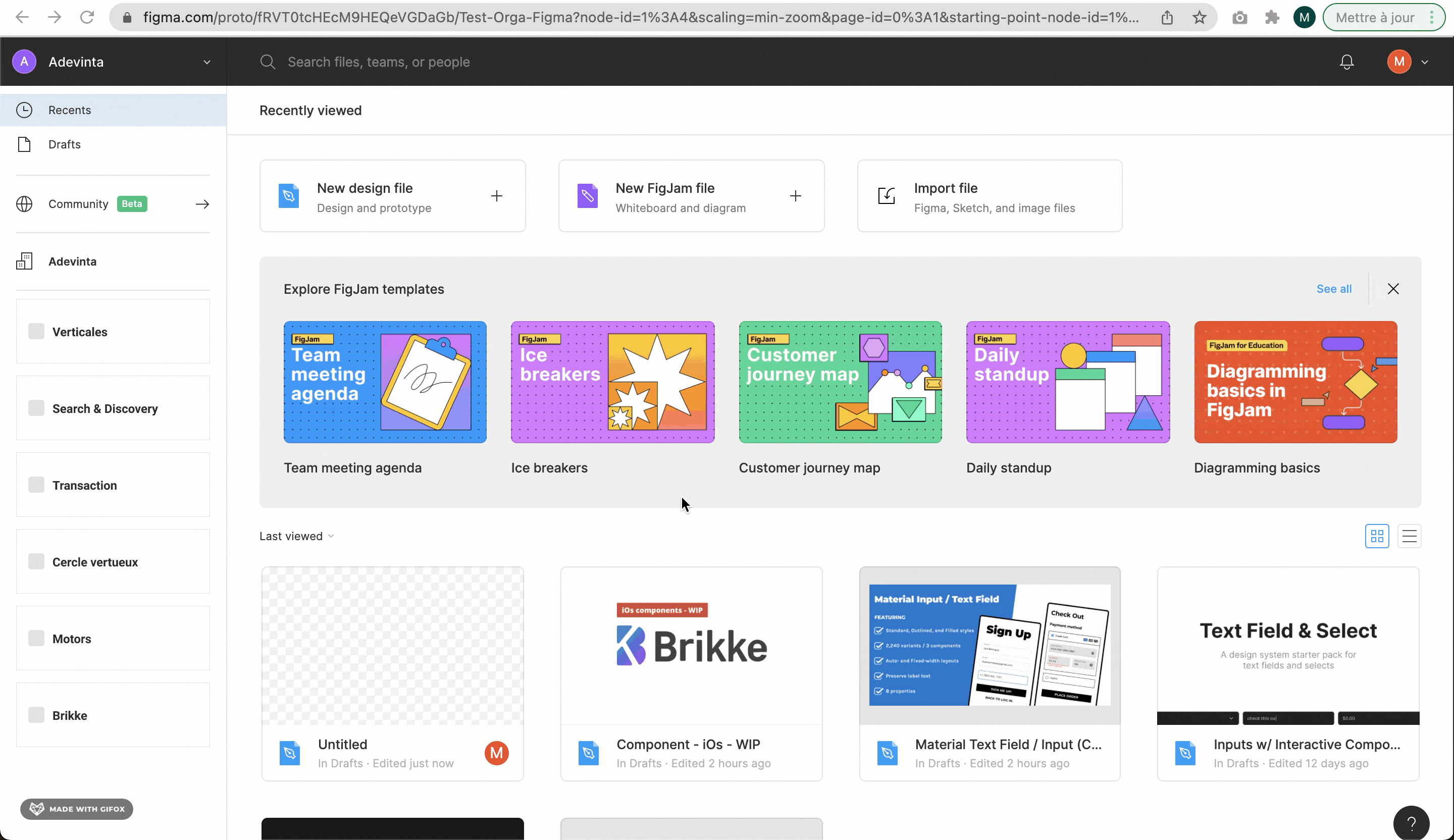
Task: Open Drafts in the sidebar
Action: [x=64, y=144]
